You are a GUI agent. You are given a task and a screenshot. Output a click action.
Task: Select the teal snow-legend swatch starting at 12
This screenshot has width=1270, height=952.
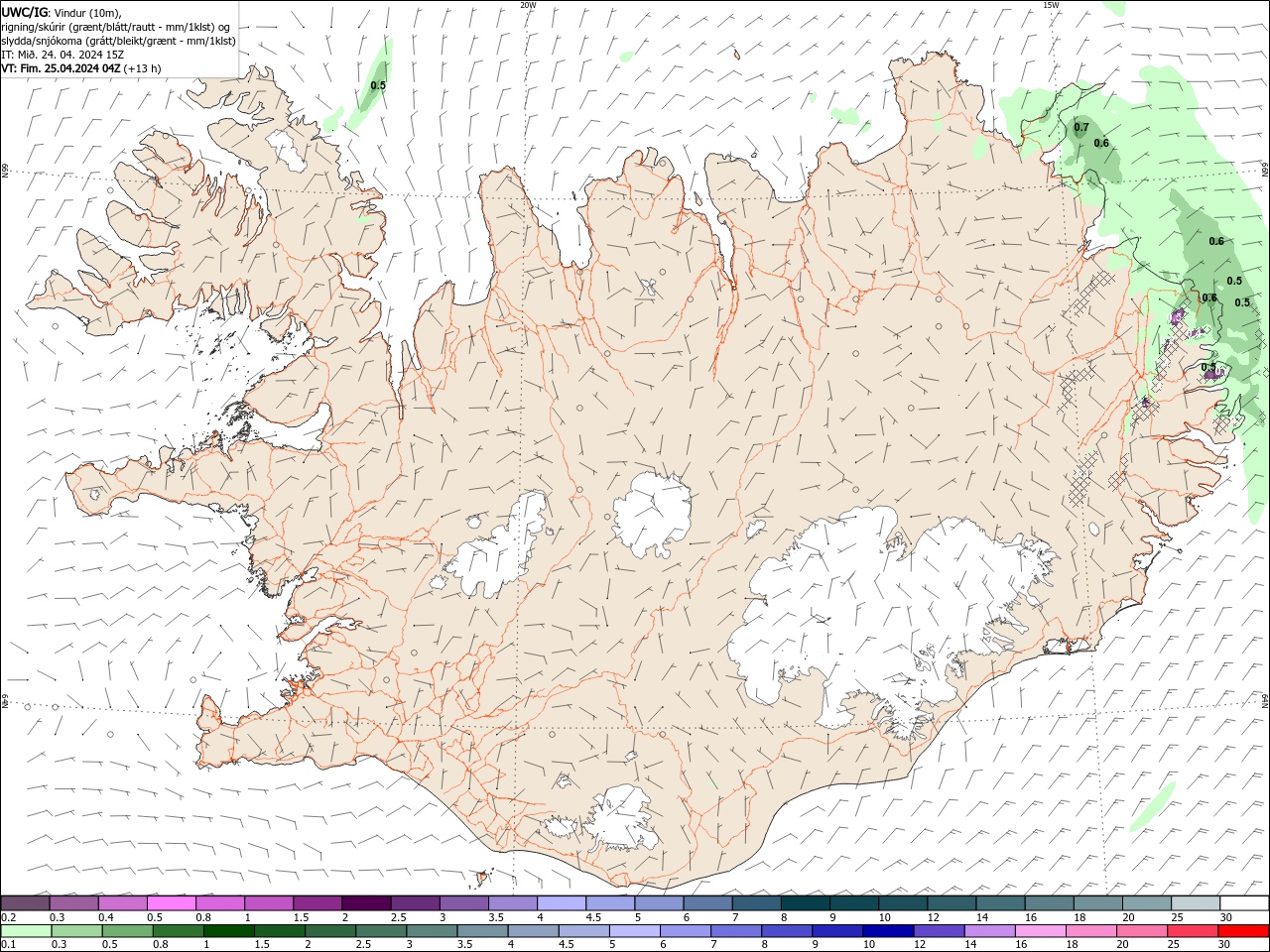point(951,903)
